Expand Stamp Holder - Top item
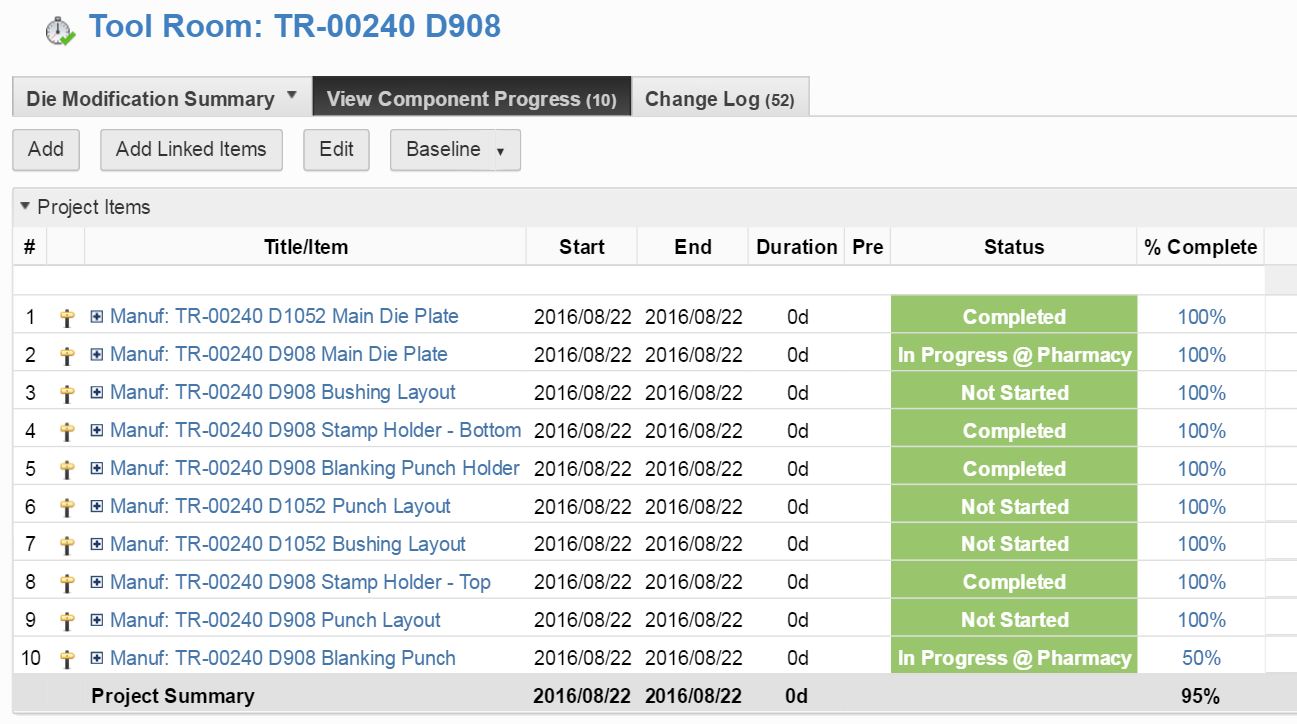 coord(97,583)
